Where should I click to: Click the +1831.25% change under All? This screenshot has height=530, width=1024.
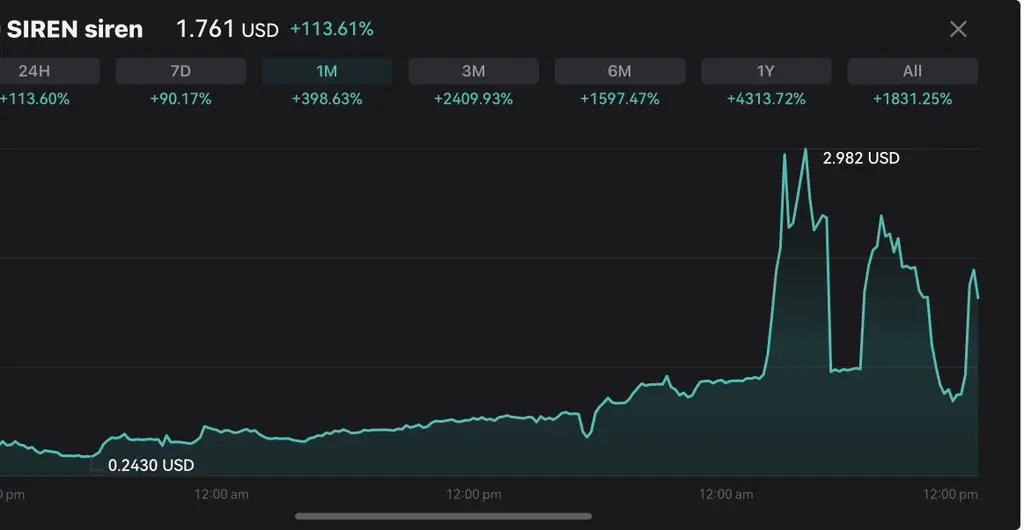(912, 99)
